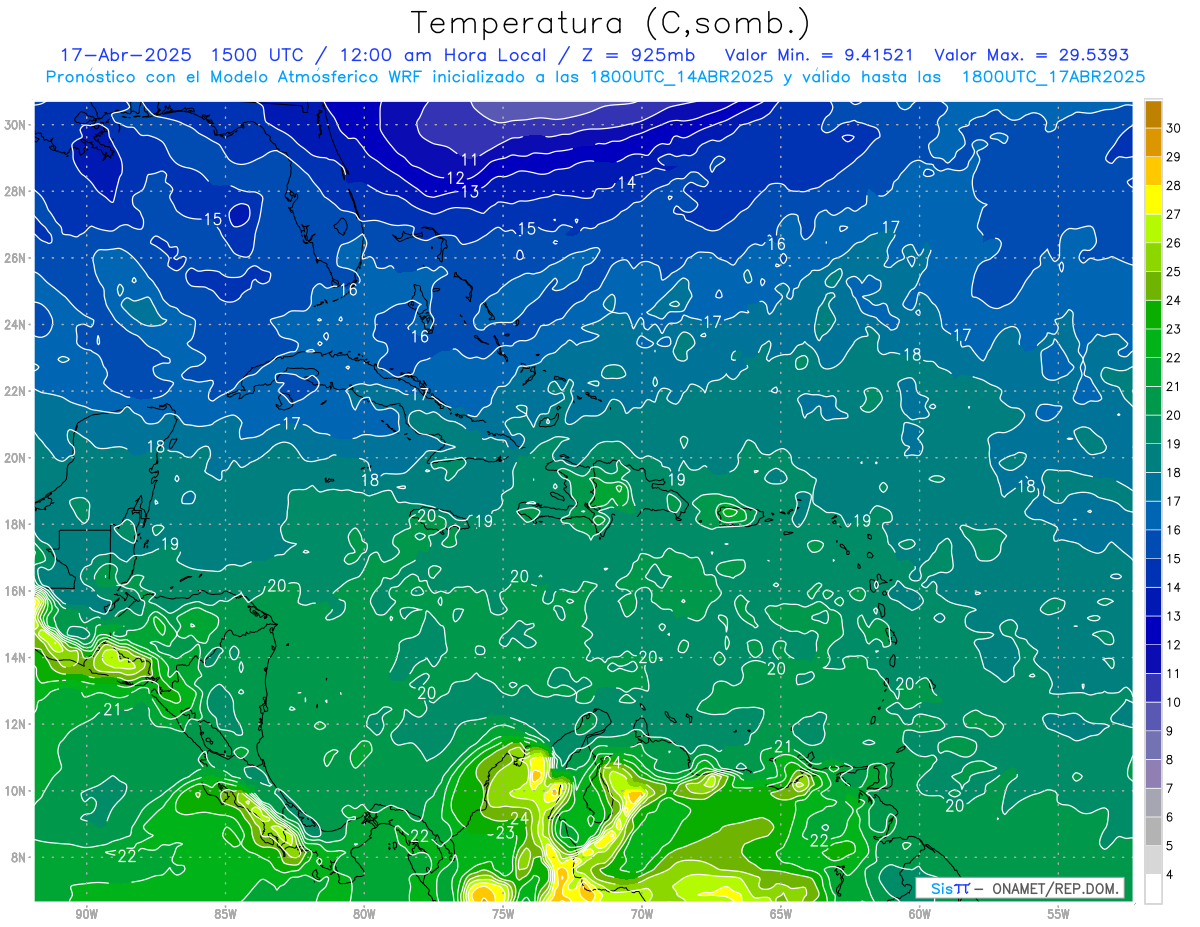Pick the white legend swatch below value 4
Screen dimensions: 1200x927
click(x=1153, y=888)
